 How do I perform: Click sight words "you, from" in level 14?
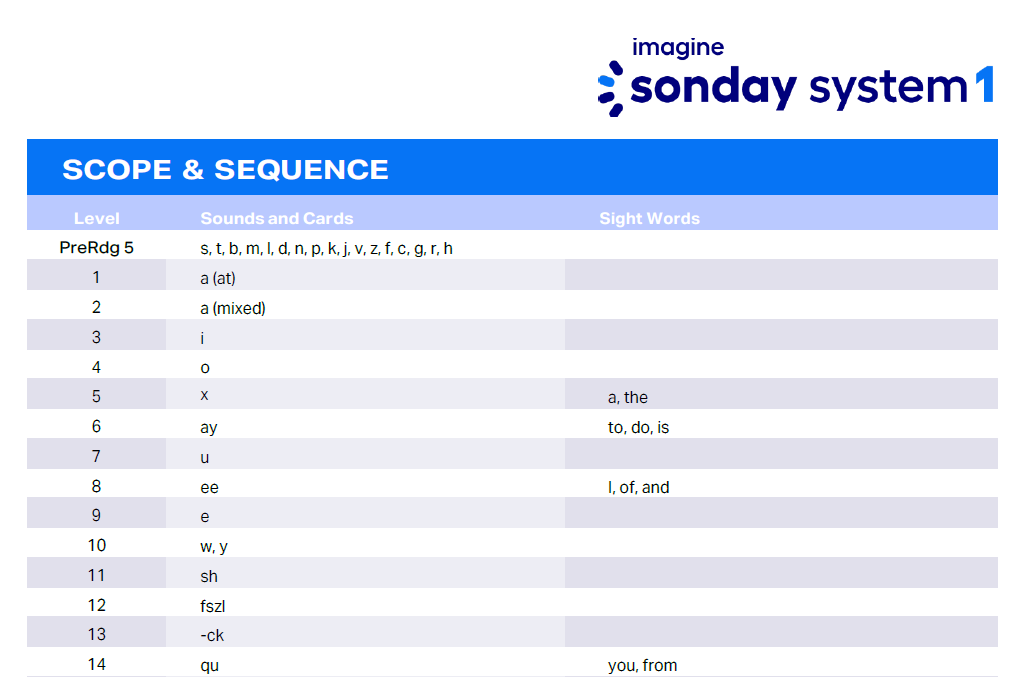coord(642,665)
